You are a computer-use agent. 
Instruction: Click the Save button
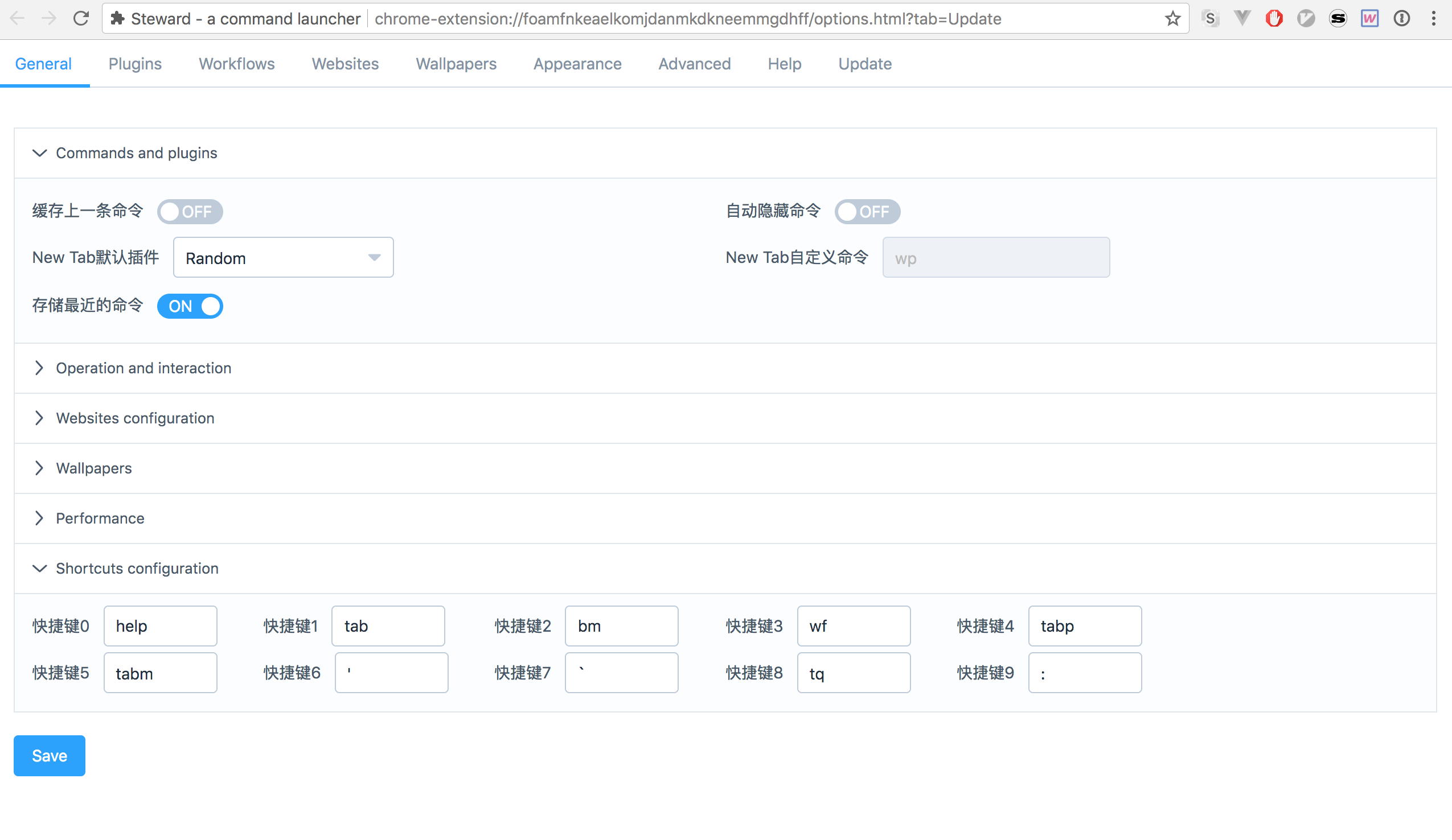(x=50, y=755)
